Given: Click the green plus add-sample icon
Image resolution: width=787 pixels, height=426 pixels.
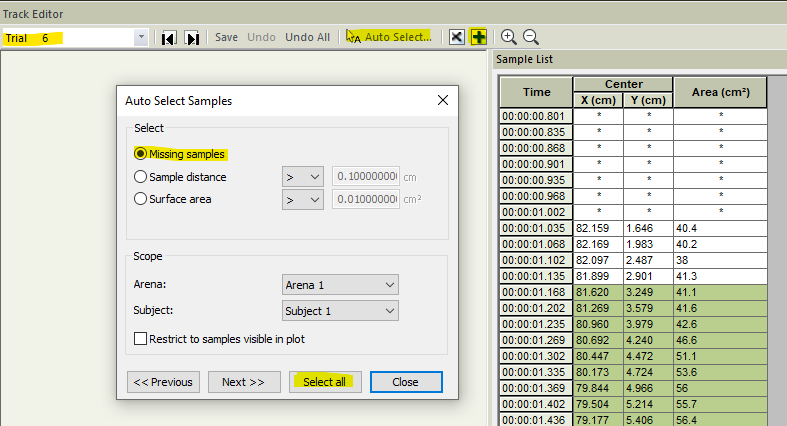Looking at the screenshot, I should pyautogui.click(x=479, y=37).
